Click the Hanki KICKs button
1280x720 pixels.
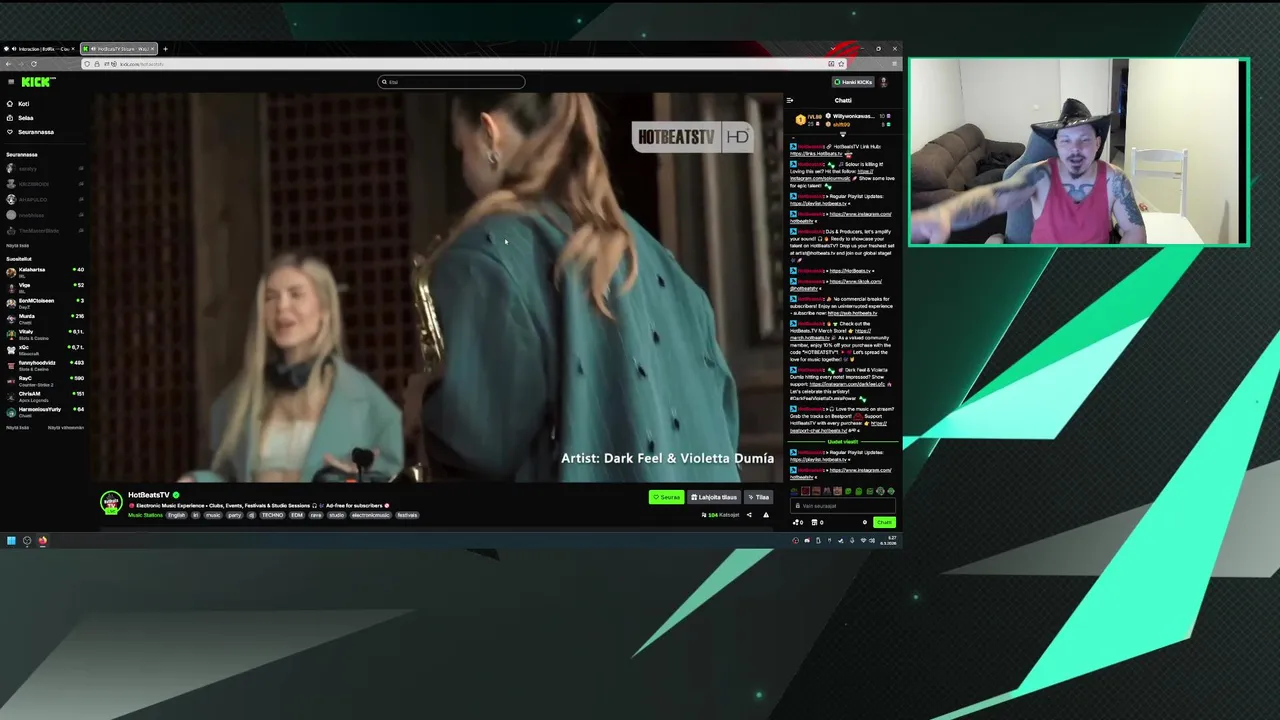click(854, 82)
